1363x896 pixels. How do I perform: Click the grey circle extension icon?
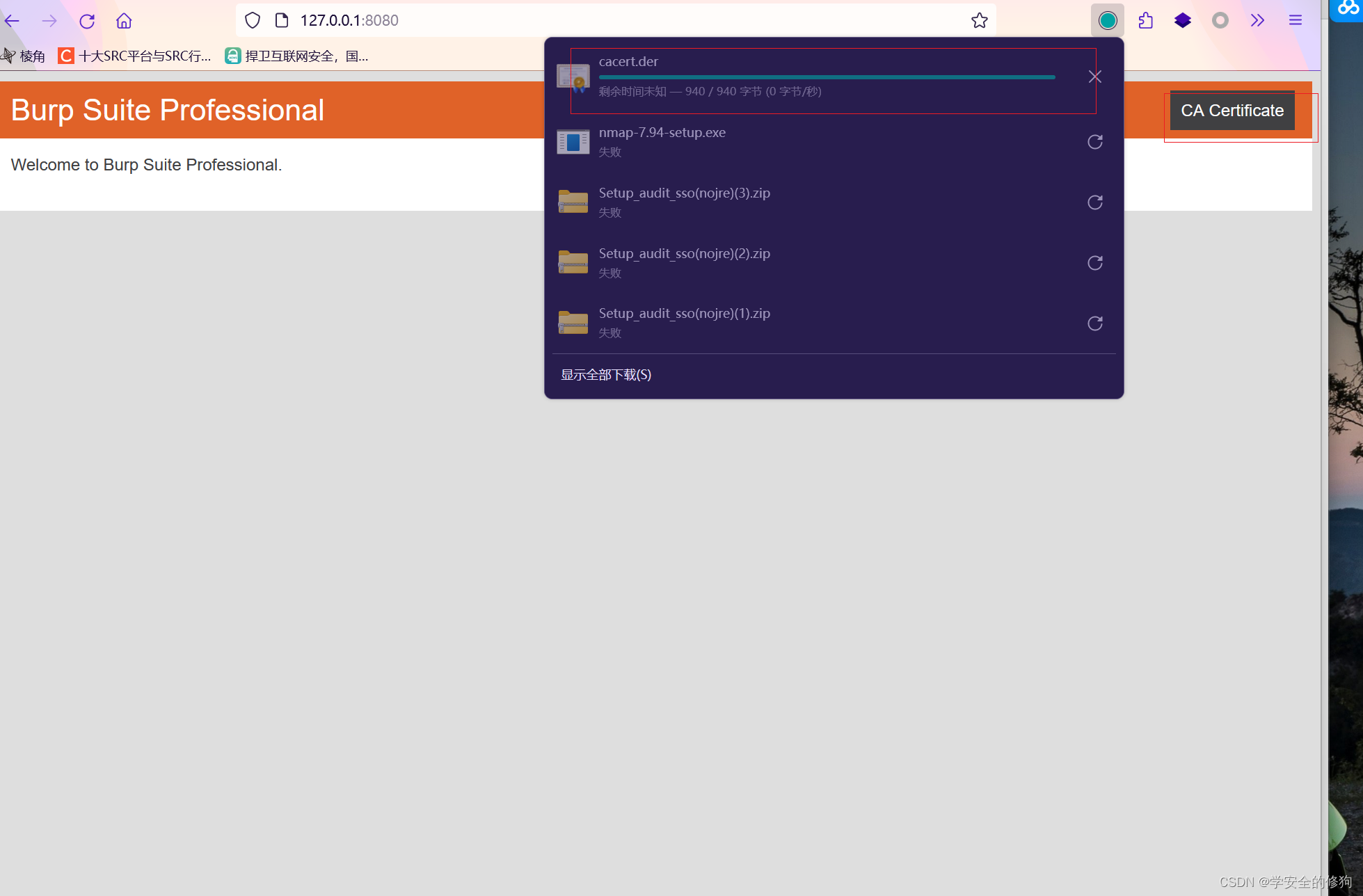pos(1220,21)
